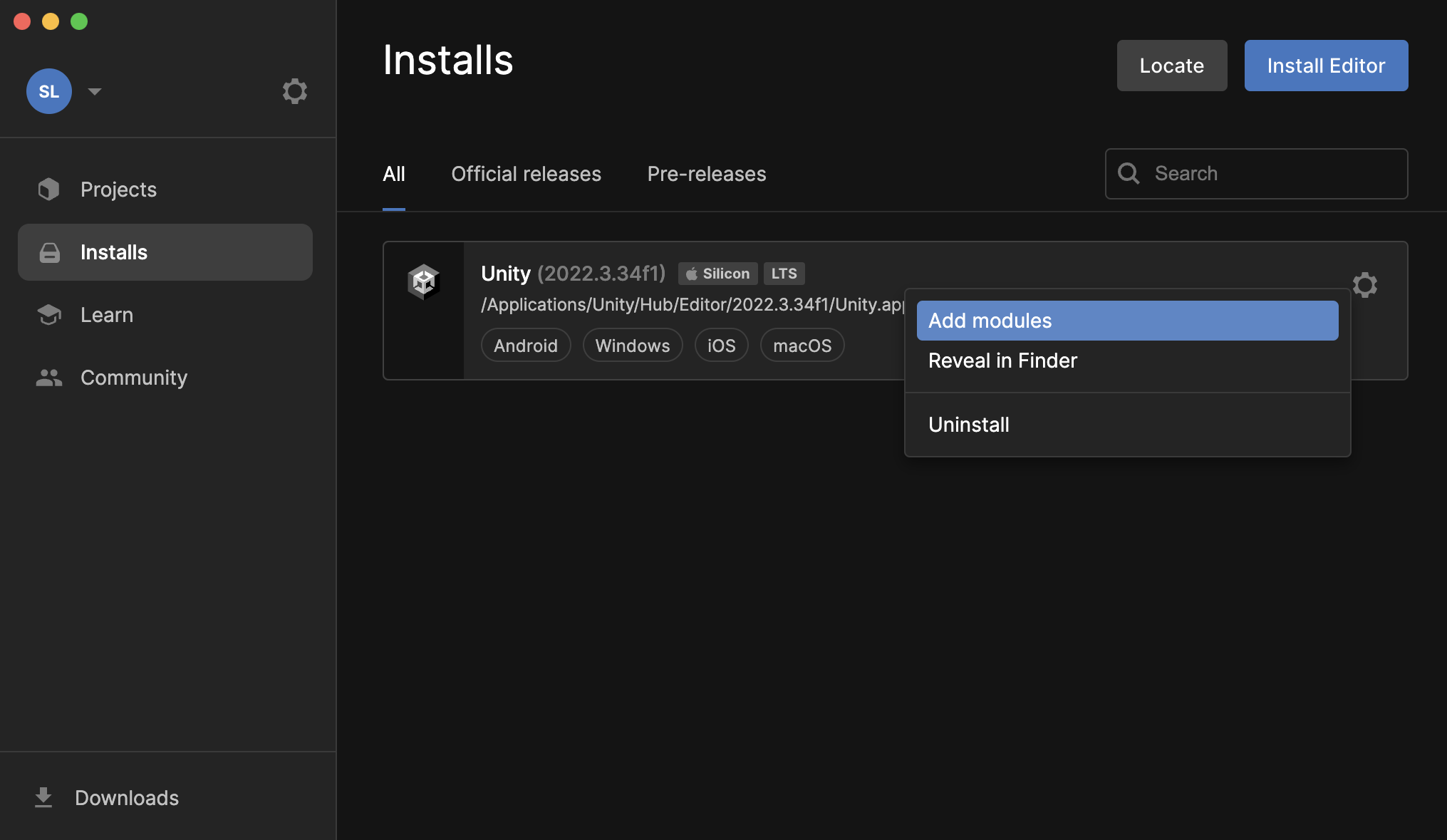Choose Reveal in Finder
The height and width of the screenshot is (840, 1447).
click(1002, 361)
